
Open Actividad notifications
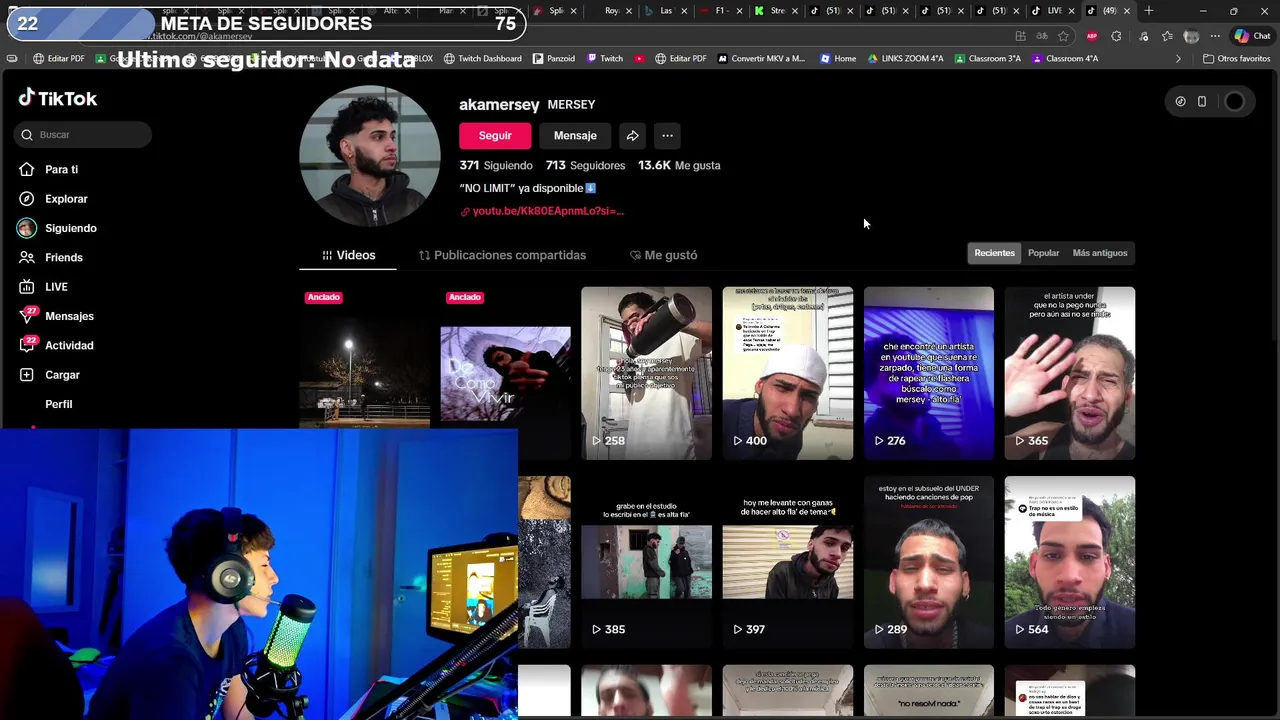point(56,346)
